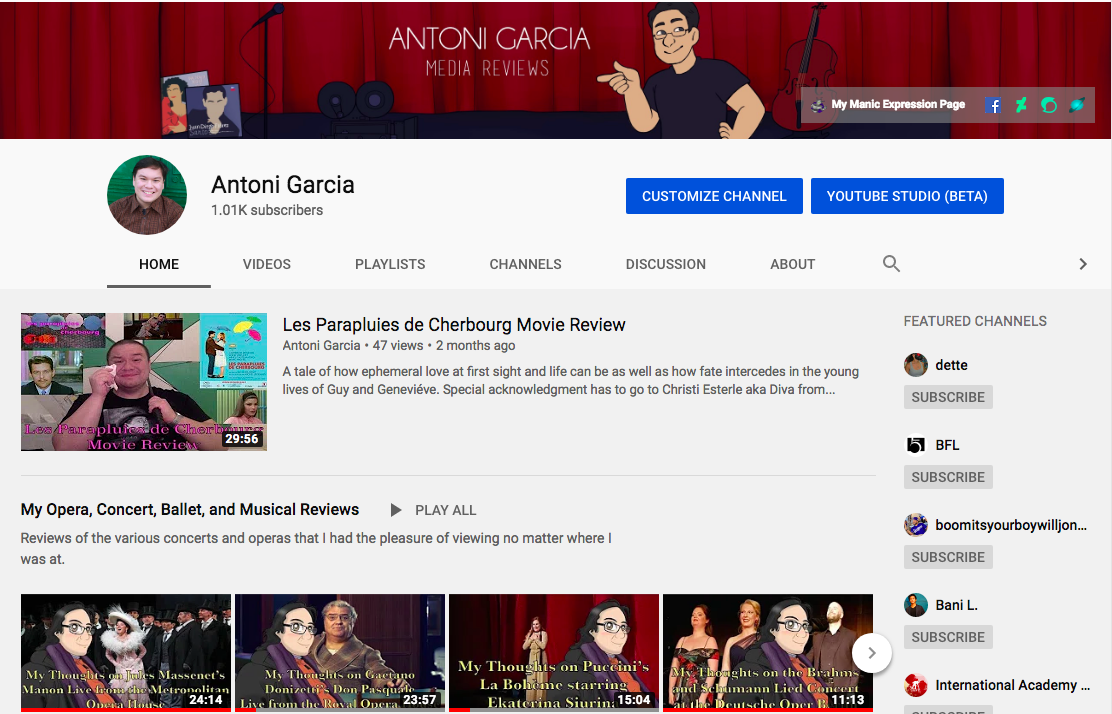This screenshot has width=1112, height=714.
Task: Play all opera and concert reviews
Action: point(434,510)
